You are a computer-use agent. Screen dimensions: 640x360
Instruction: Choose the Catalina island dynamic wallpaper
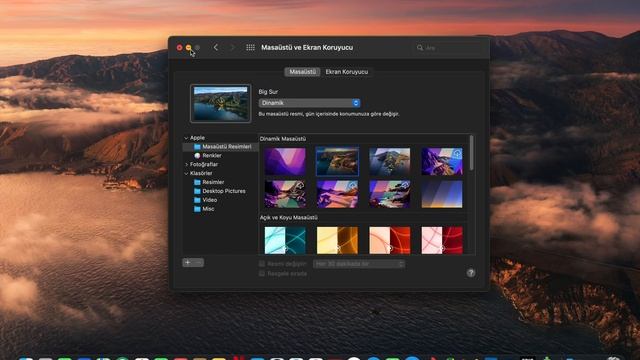(x=389, y=162)
